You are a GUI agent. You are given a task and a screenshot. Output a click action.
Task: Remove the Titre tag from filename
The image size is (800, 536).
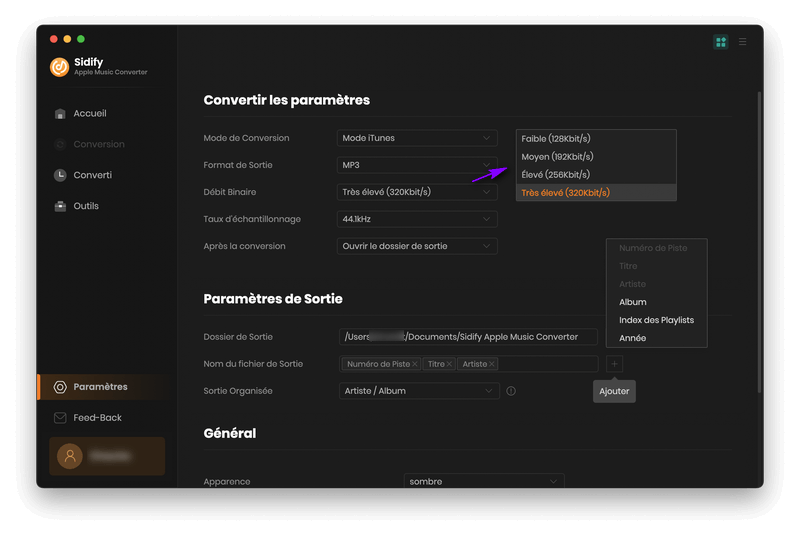tap(450, 365)
